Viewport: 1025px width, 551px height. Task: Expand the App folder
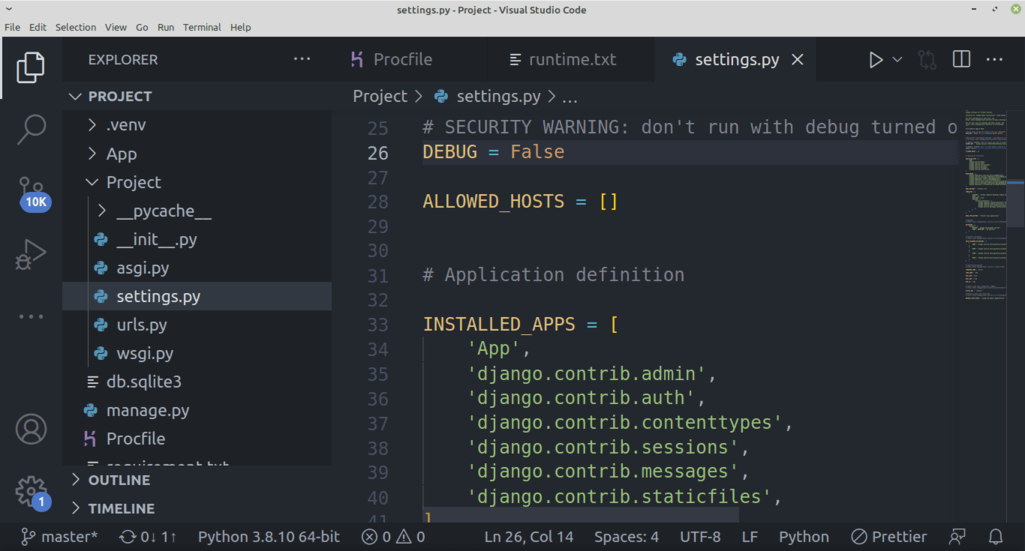(x=197, y=154)
